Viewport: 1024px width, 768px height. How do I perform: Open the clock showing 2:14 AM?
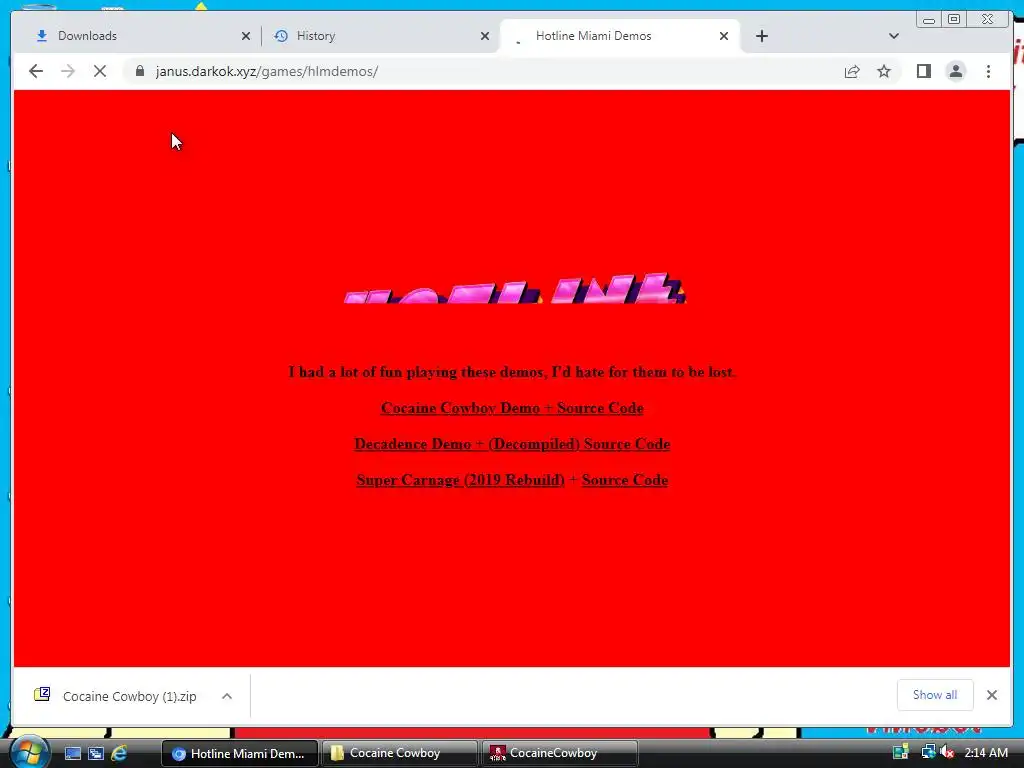[986, 753]
